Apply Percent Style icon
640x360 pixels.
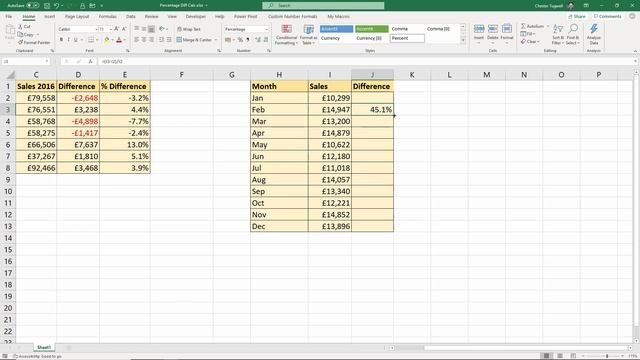(240, 40)
